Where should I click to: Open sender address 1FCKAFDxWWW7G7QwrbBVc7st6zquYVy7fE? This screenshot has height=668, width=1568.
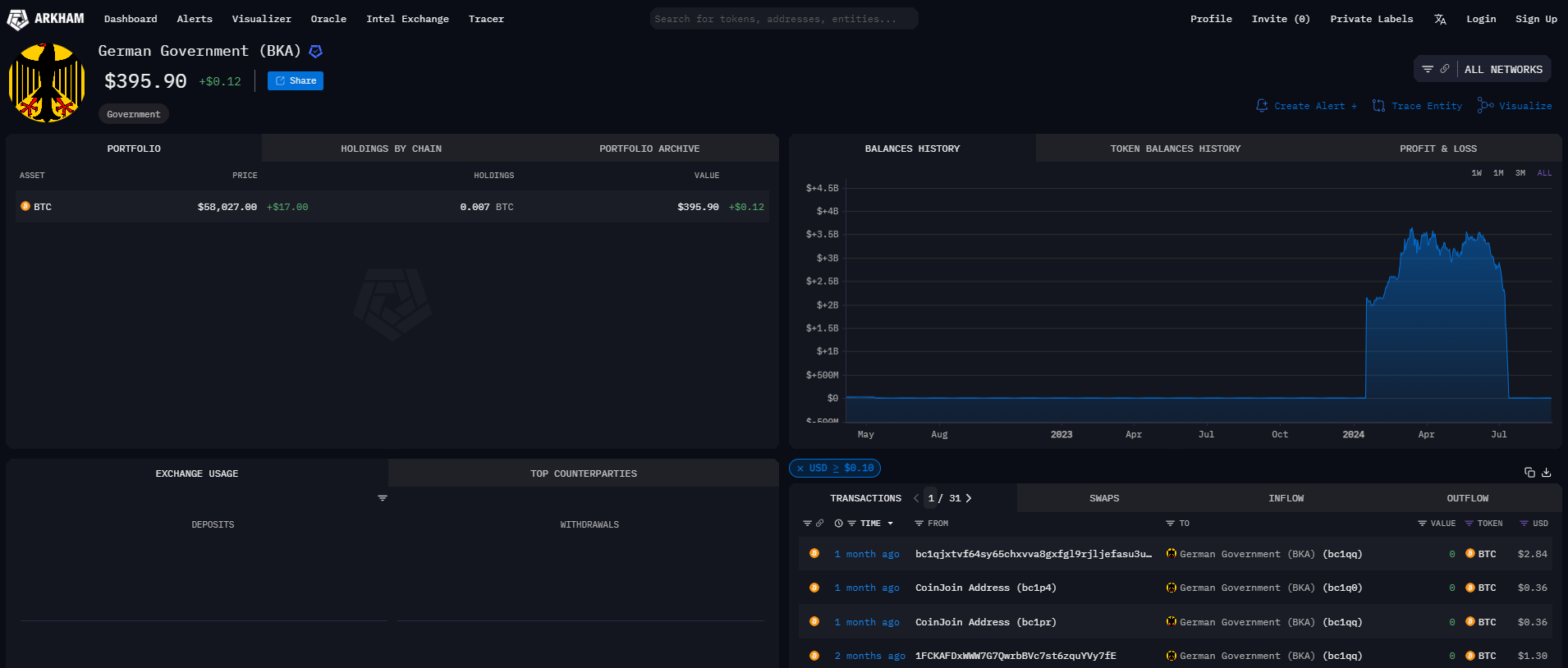point(1016,656)
